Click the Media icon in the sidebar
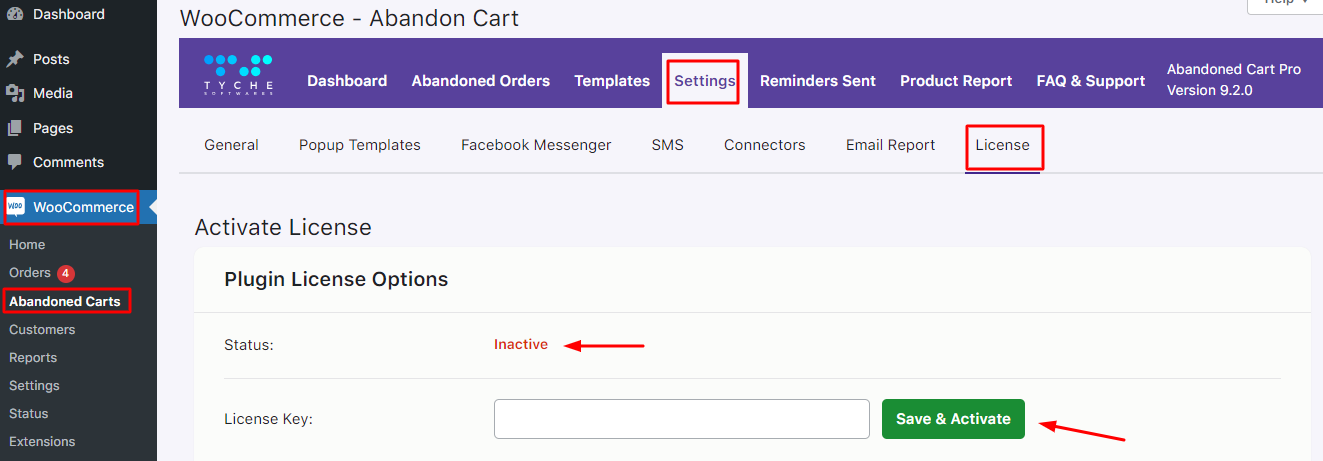Screen dimensions: 1323x461 [15, 93]
